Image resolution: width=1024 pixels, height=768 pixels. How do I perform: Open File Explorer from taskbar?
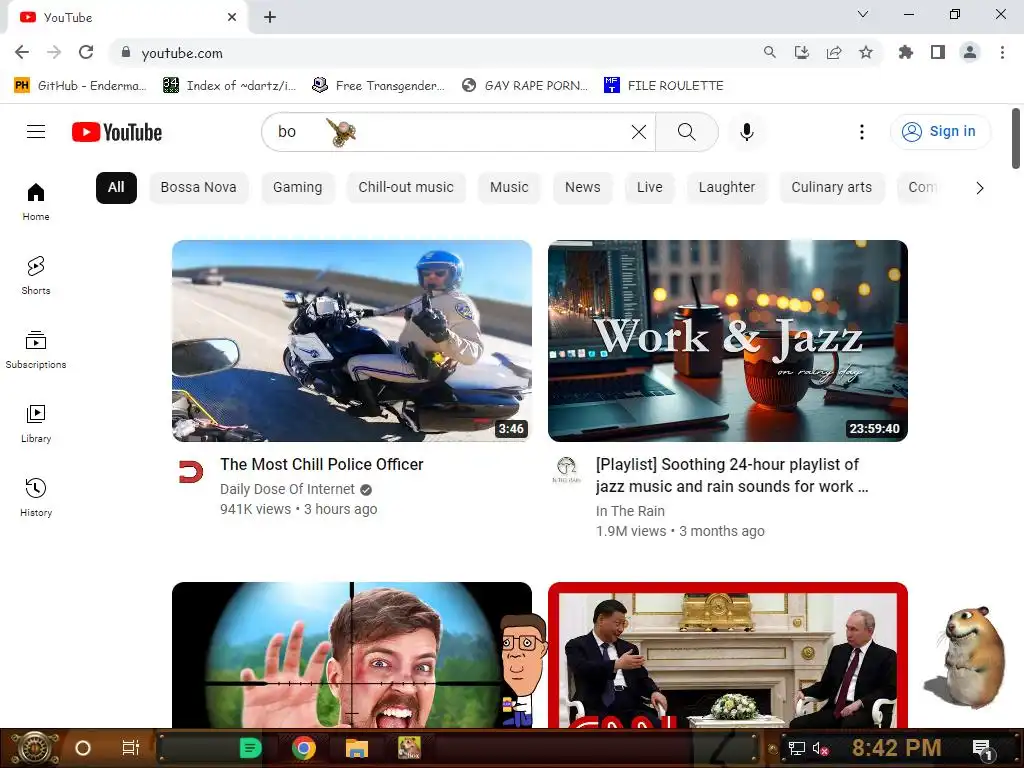tap(357, 748)
